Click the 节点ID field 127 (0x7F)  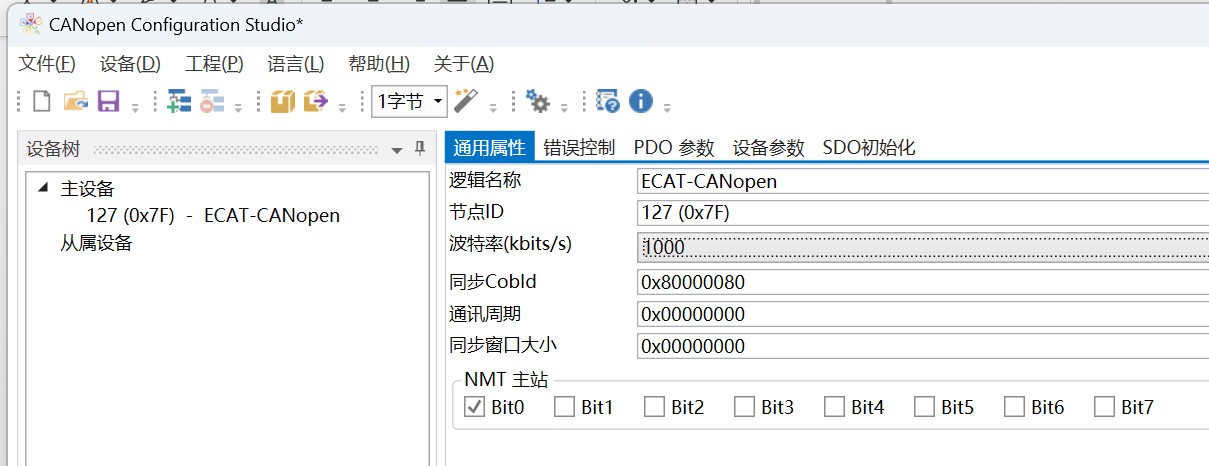coord(922,212)
